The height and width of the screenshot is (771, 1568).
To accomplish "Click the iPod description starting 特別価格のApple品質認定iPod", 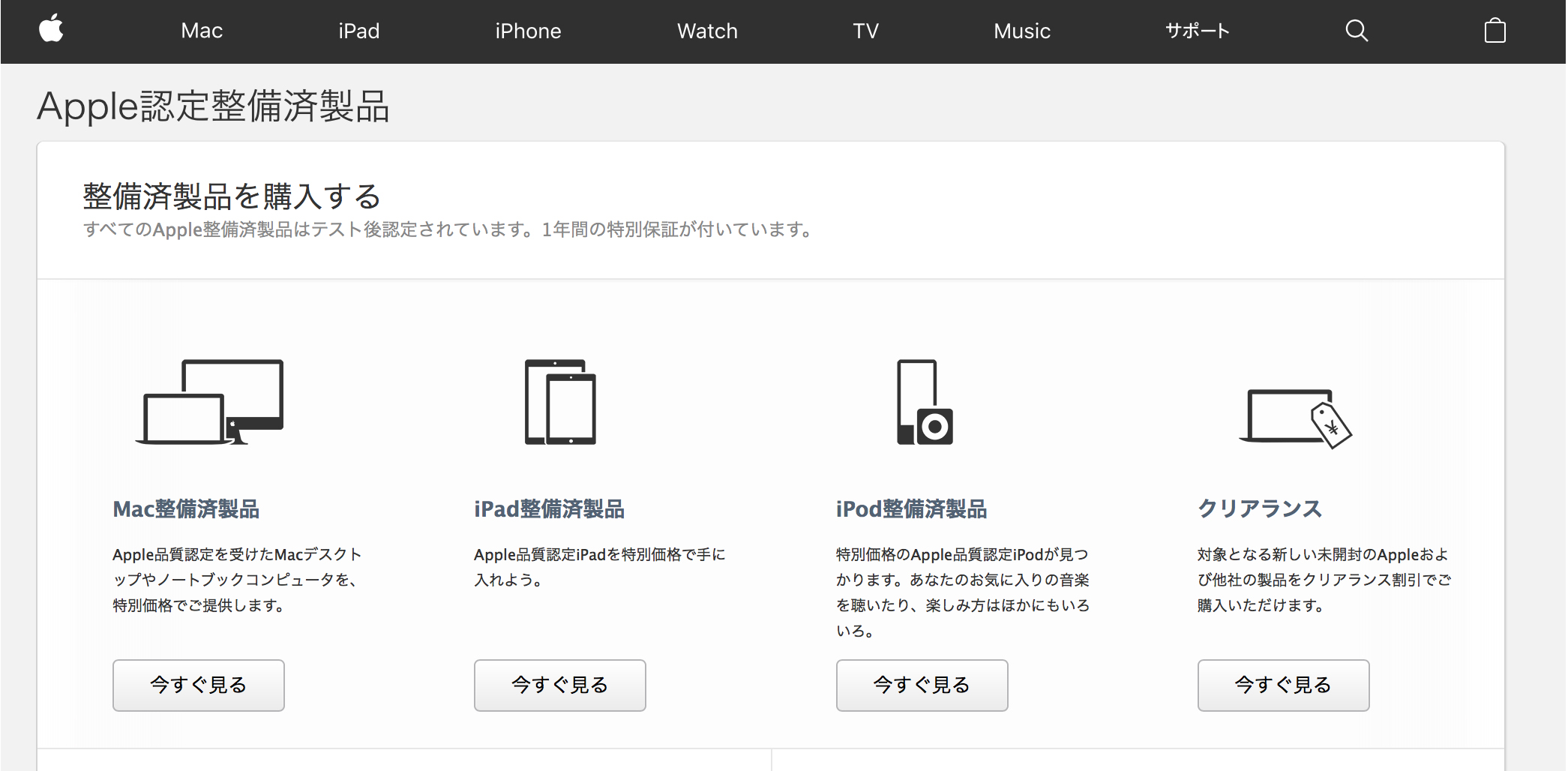I will pyautogui.click(x=963, y=592).
